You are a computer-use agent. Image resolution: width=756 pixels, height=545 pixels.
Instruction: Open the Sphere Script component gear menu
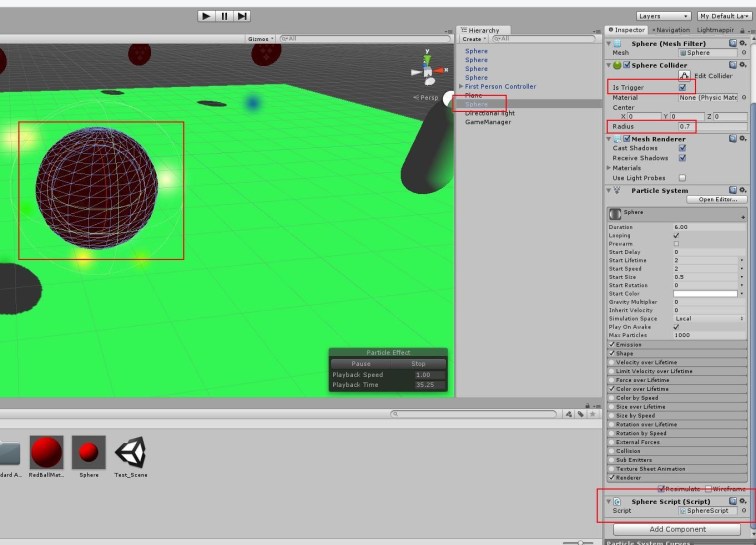pyautogui.click(x=743, y=500)
